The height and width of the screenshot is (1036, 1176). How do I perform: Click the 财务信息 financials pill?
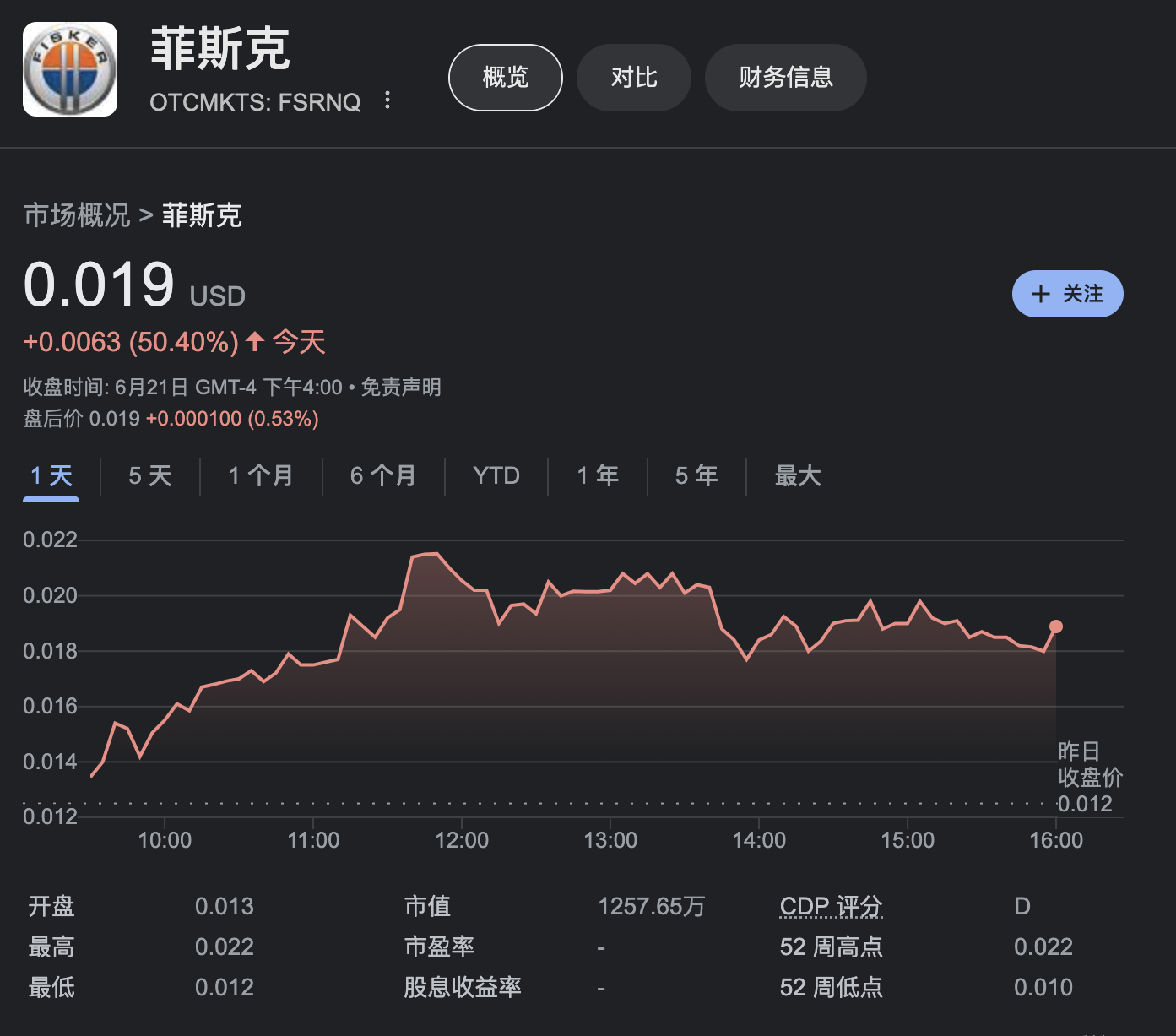coord(785,77)
